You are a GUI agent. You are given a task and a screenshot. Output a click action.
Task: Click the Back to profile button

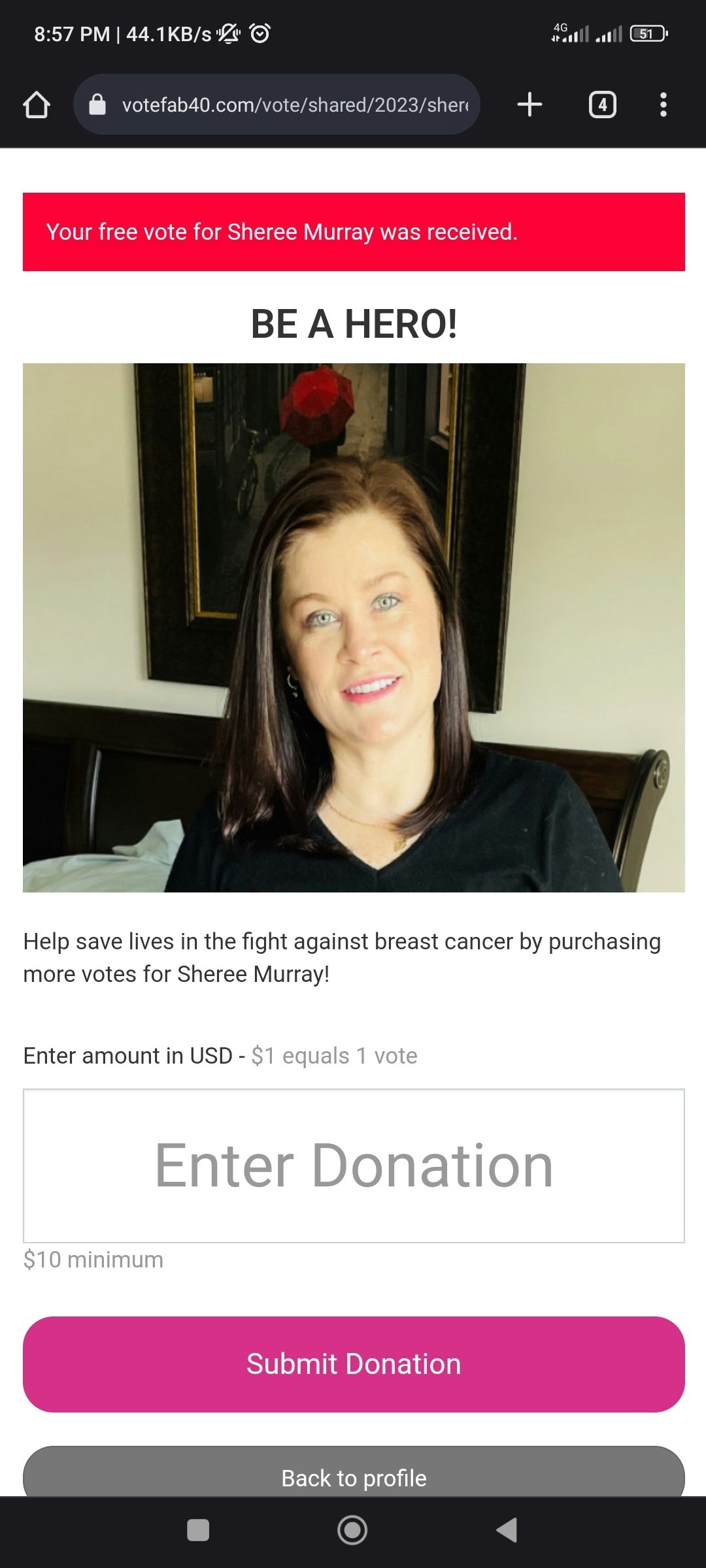[x=354, y=1471]
